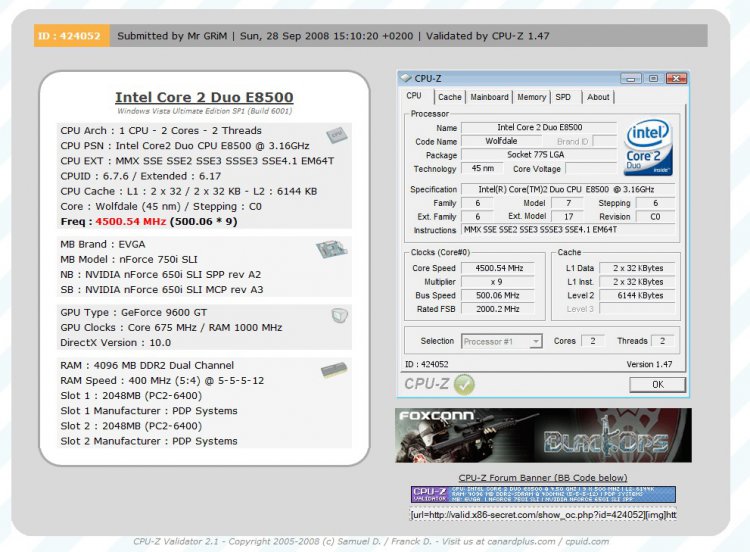Click the Rated FSB value 2000.2 MHz
This screenshot has height=552, width=750.
click(498, 309)
